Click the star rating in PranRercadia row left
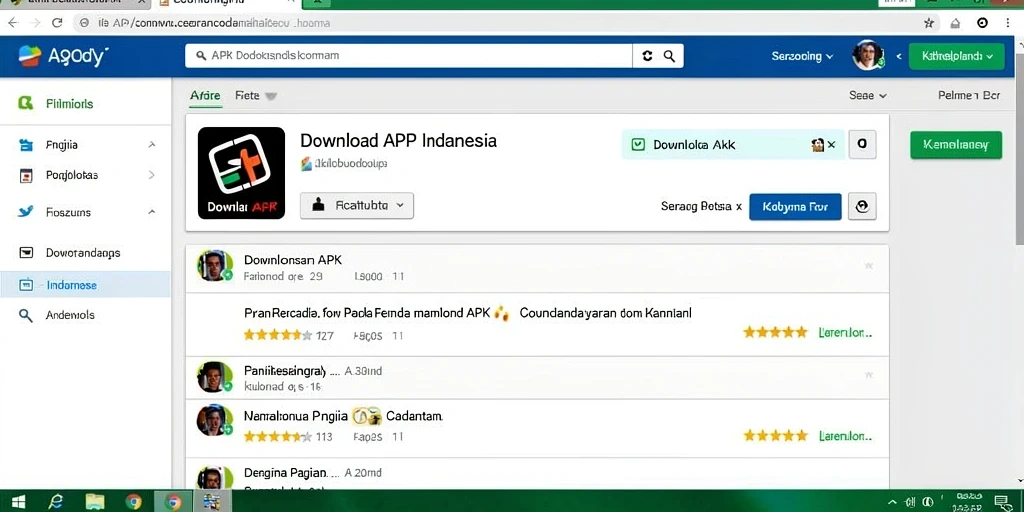 [x=278, y=335]
